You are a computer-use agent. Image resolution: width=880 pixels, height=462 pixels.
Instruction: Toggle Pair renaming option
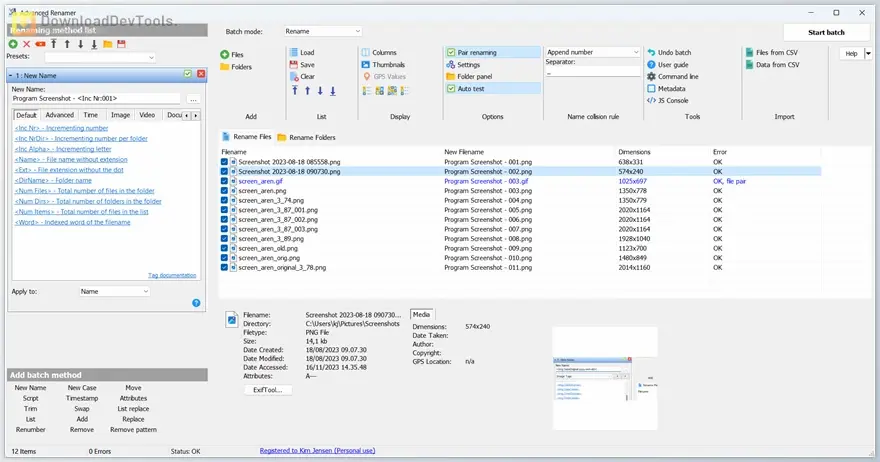(x=492, y=52)
